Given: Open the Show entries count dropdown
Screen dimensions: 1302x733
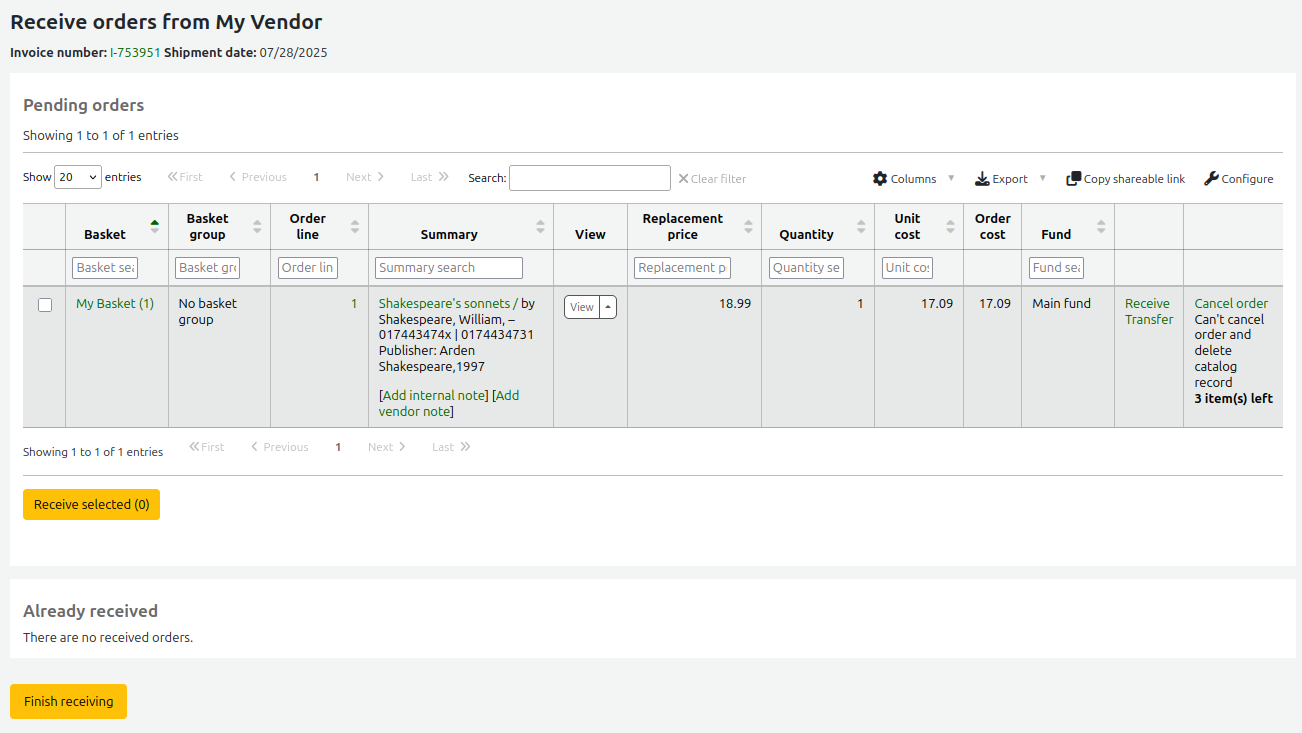Looking at the screenshot, I should point(78,177).
